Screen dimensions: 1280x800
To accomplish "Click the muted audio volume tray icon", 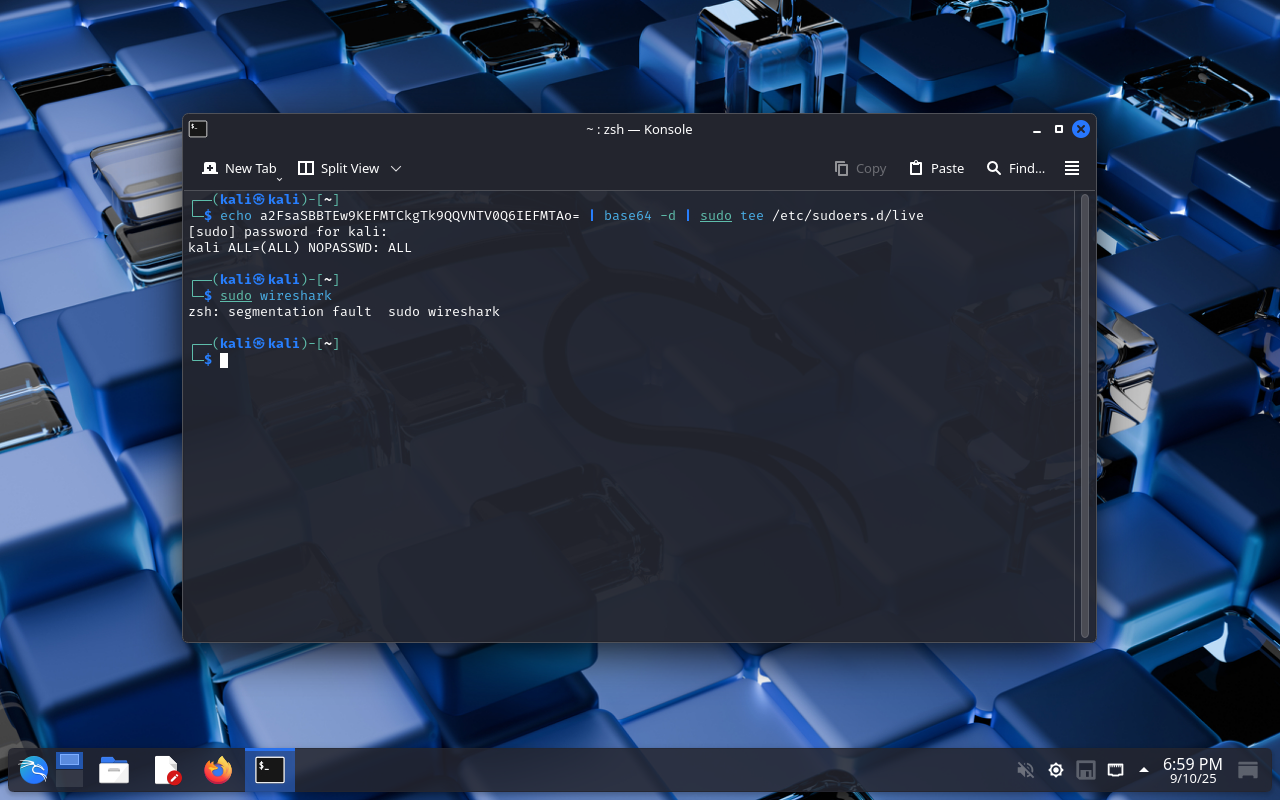I will tap(1025, 770).
